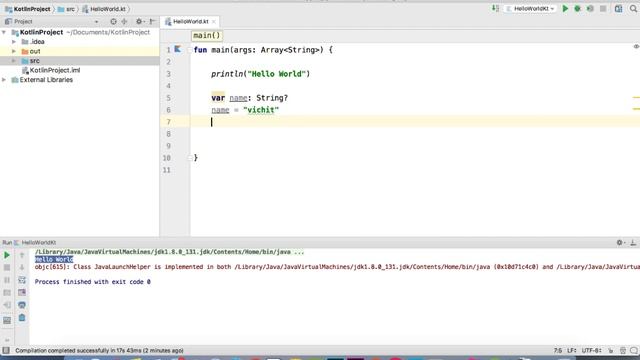This screenshot has width=640, height=360.
Task: Open Project panel gear settings
Action: pyautogui.click(x=139, y=22)
